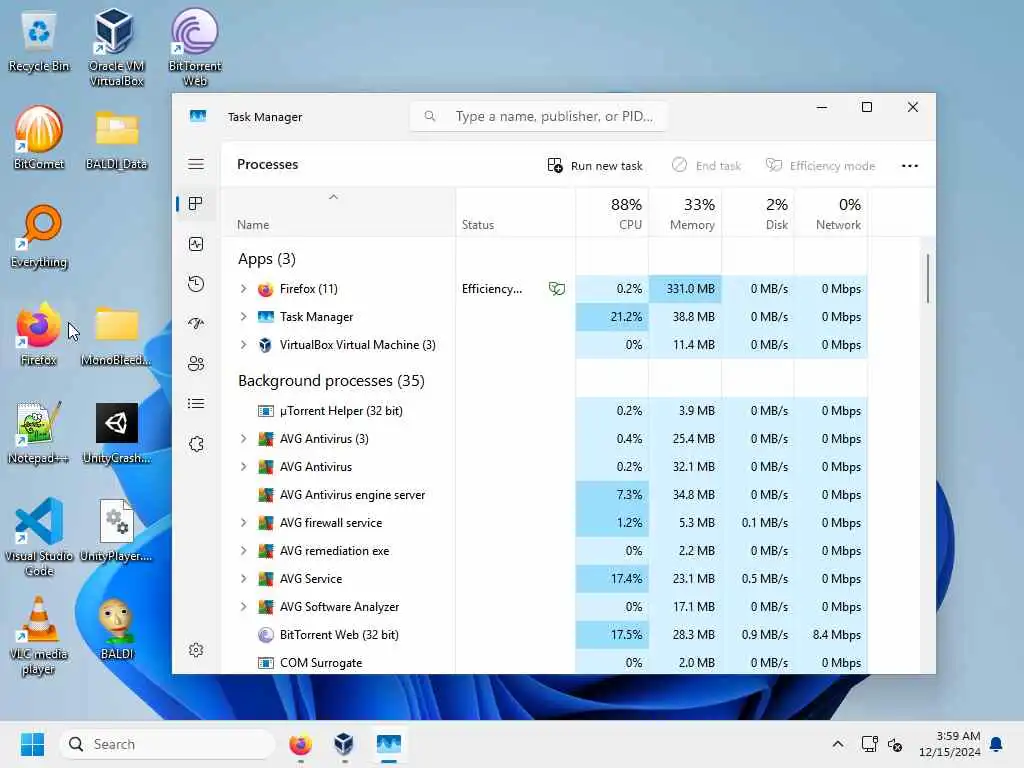The image size is (1024, 768).
Task: Click the taskbar Search box
Action: (x=167, y=744)
